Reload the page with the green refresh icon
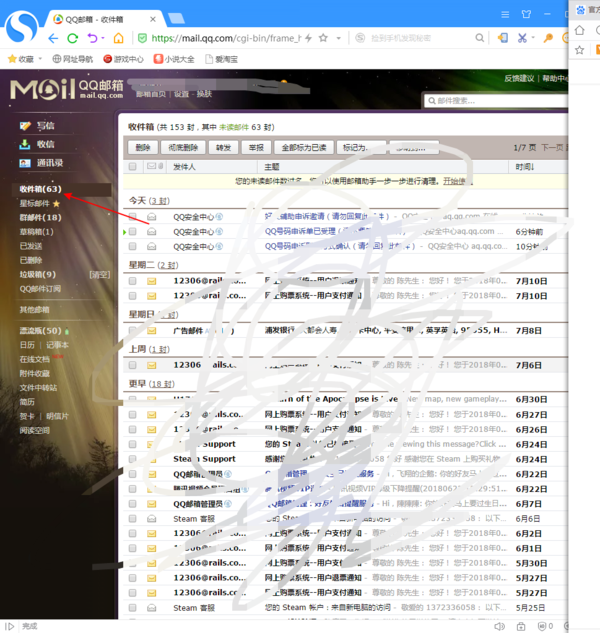600x633 pixels. coord(73,38)
